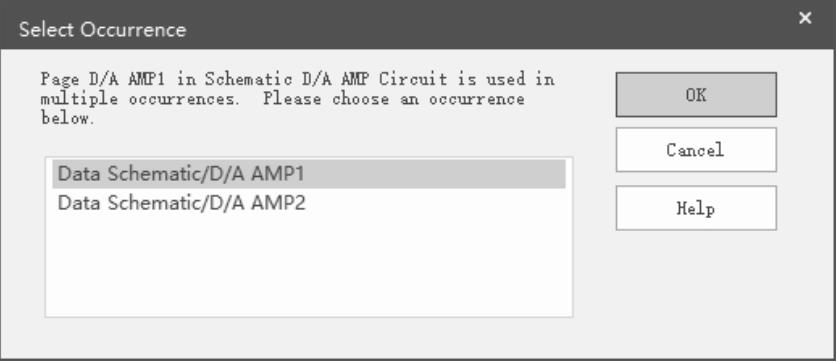Click the multiple occurrences message text

coord(298,99)
